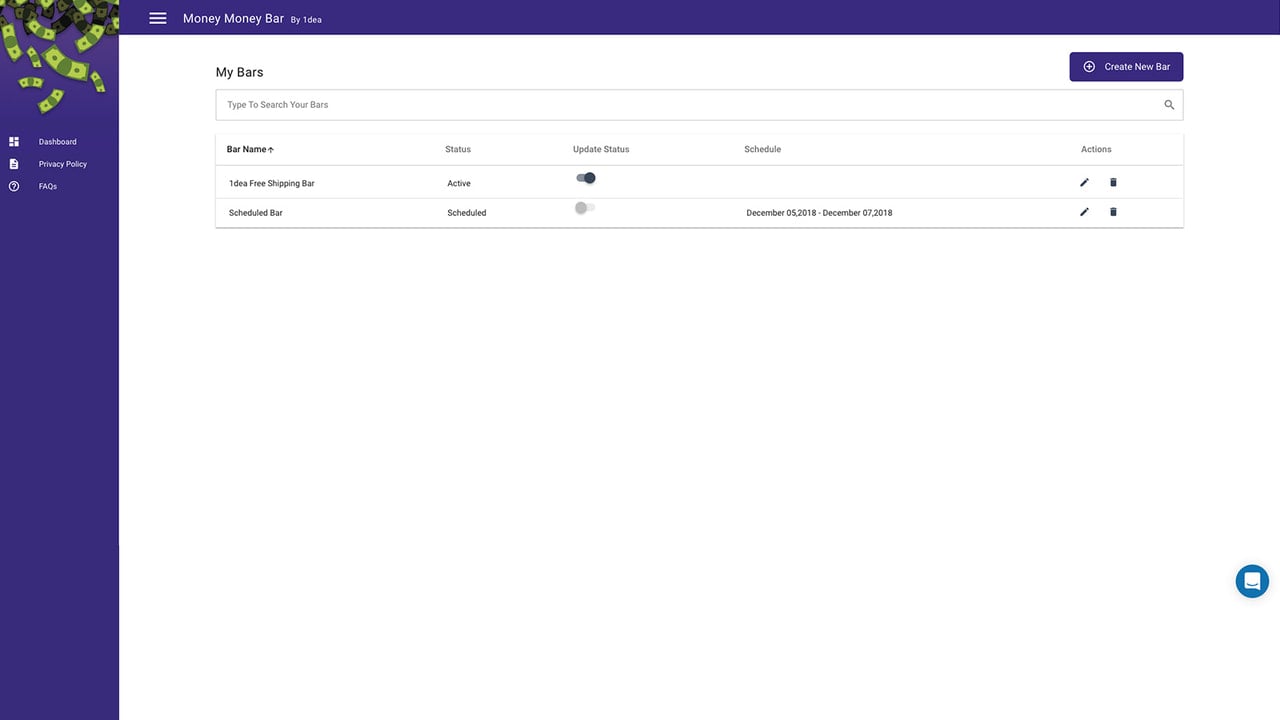This screenshot has height=720, width=1280.
Task: Click the search magnifier icon
Action: [1169, 105]
